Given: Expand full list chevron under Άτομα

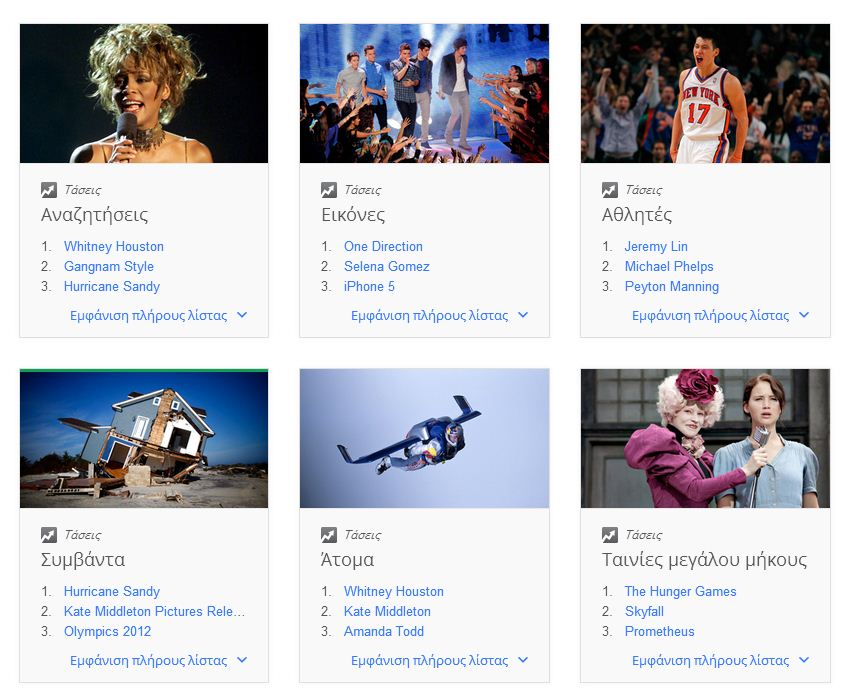Looking at the screenshot, I should point(523,660).
